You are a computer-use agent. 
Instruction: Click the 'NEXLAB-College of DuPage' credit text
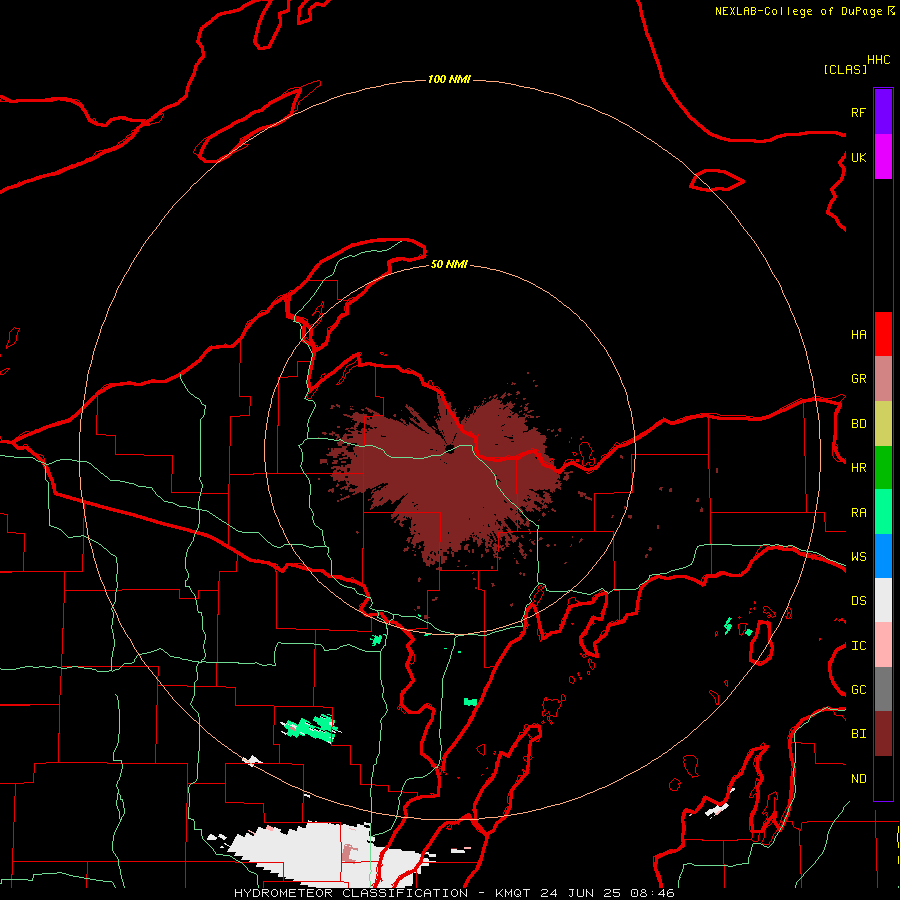[x=798, y=11]
